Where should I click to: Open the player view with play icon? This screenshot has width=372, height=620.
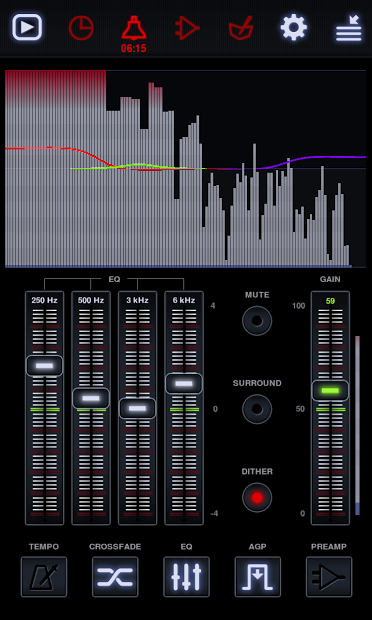point(27,27)
